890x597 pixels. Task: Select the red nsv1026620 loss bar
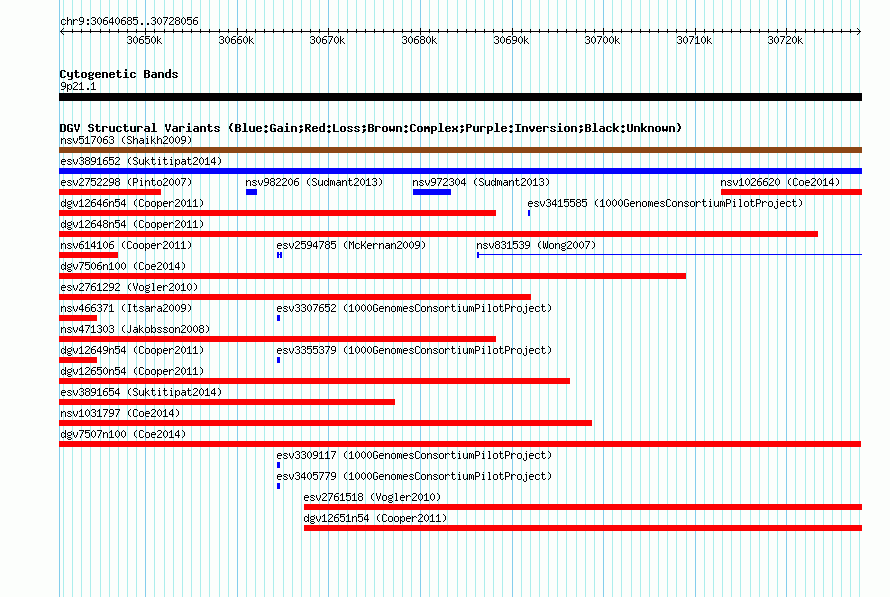point(791,192)
